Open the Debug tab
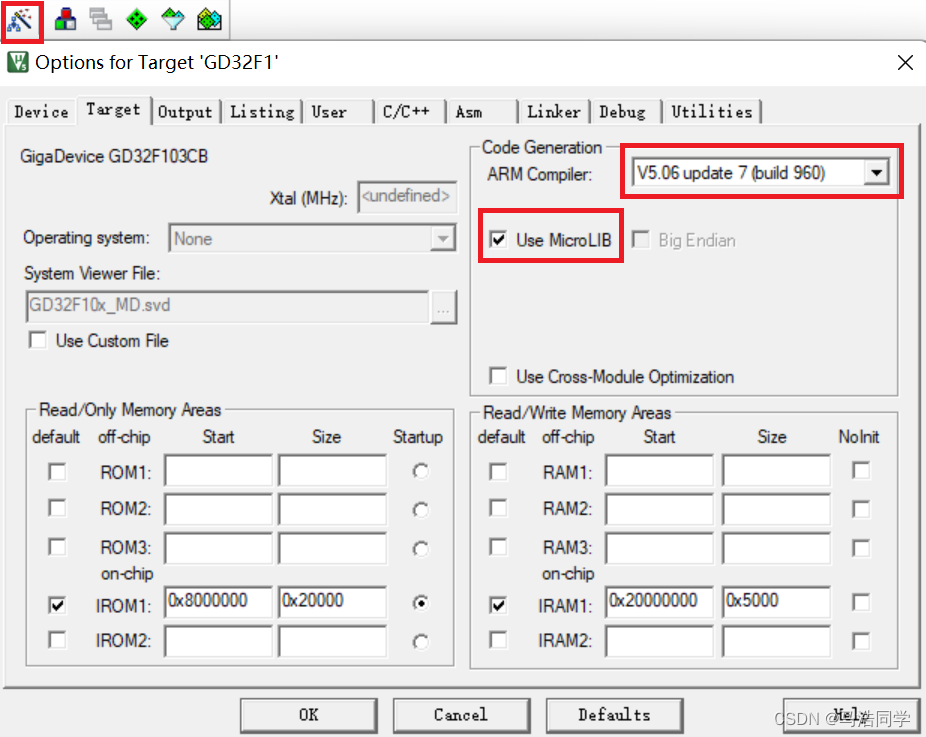The width and height of the screenshot is (926, 737). [626, 112]
